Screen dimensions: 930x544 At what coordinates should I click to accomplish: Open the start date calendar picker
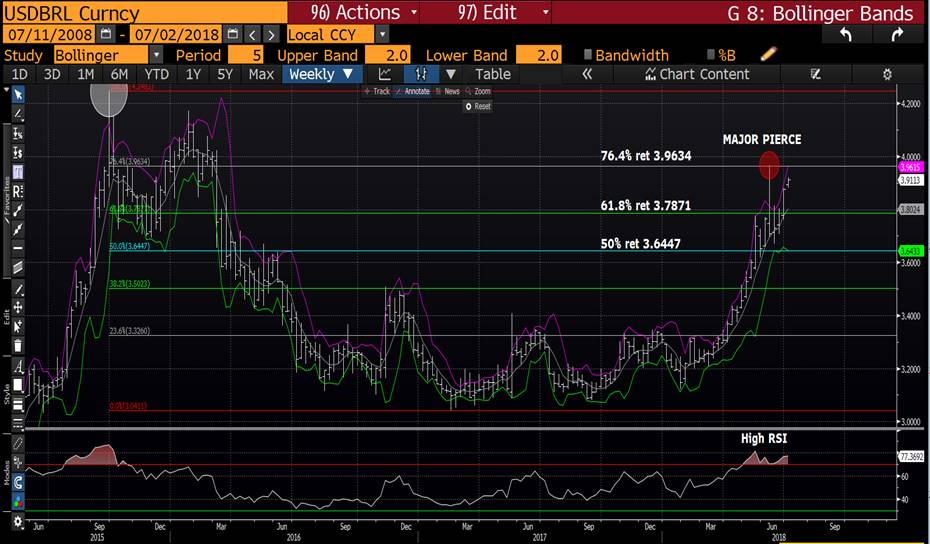pyautogui.click(x=106, y=34)
